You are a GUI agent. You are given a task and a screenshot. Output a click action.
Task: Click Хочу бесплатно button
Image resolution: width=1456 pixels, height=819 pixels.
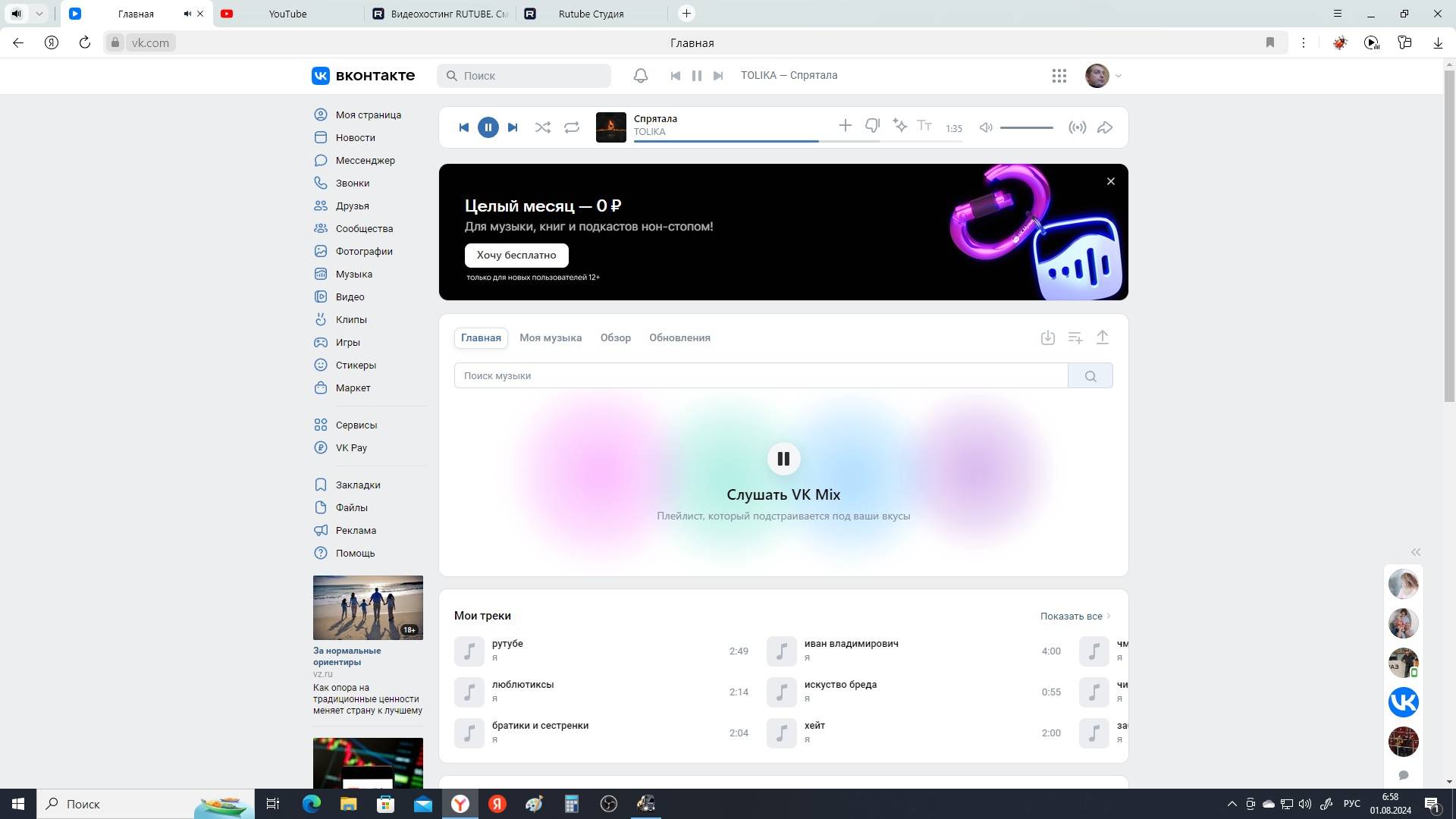(x=516, y=255)
